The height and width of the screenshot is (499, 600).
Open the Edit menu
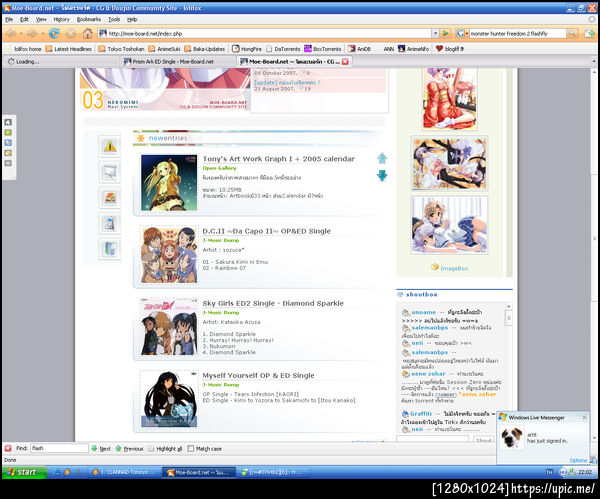pos(24,19)
